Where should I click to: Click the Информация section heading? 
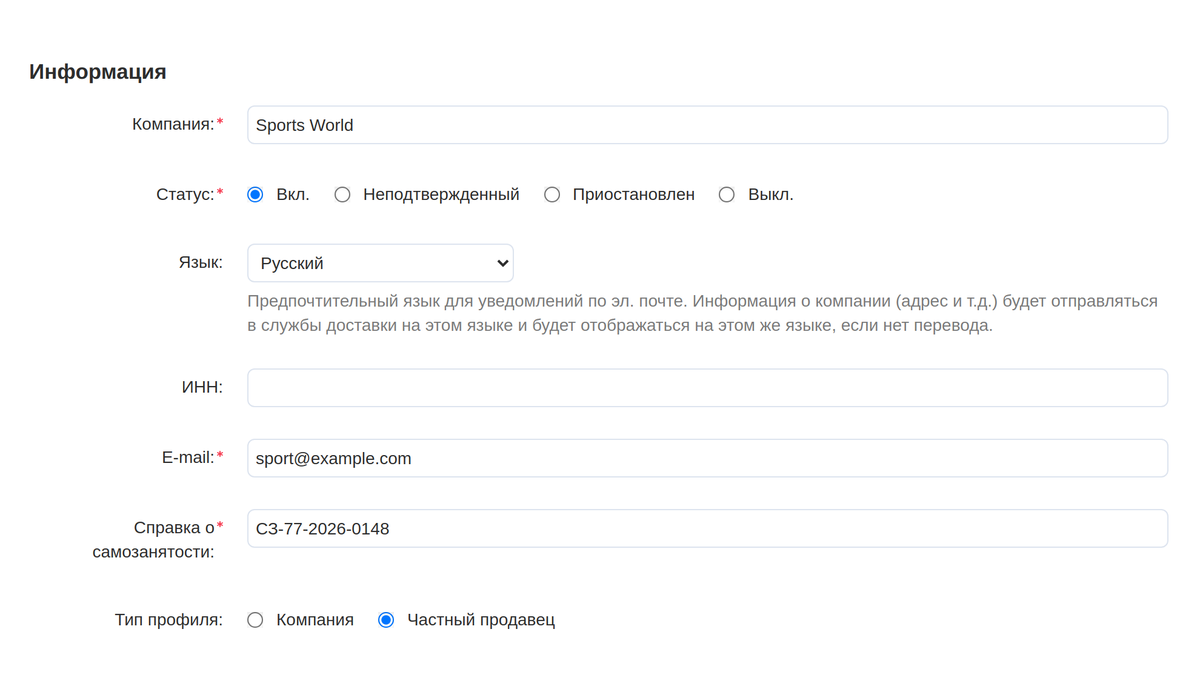coord(98,72)
